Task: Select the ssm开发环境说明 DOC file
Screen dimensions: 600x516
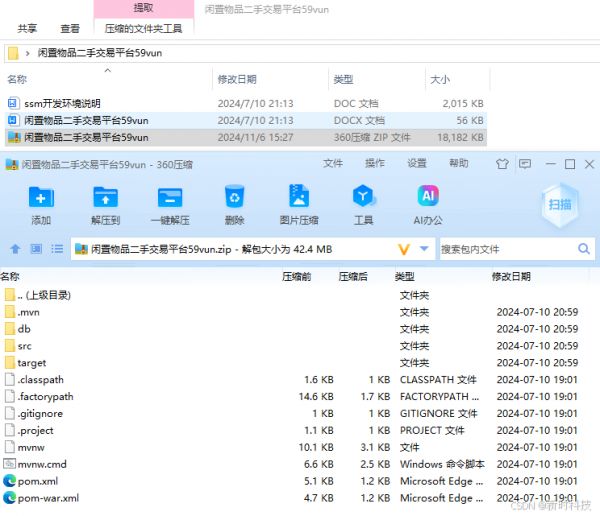Action: (246, 103)
